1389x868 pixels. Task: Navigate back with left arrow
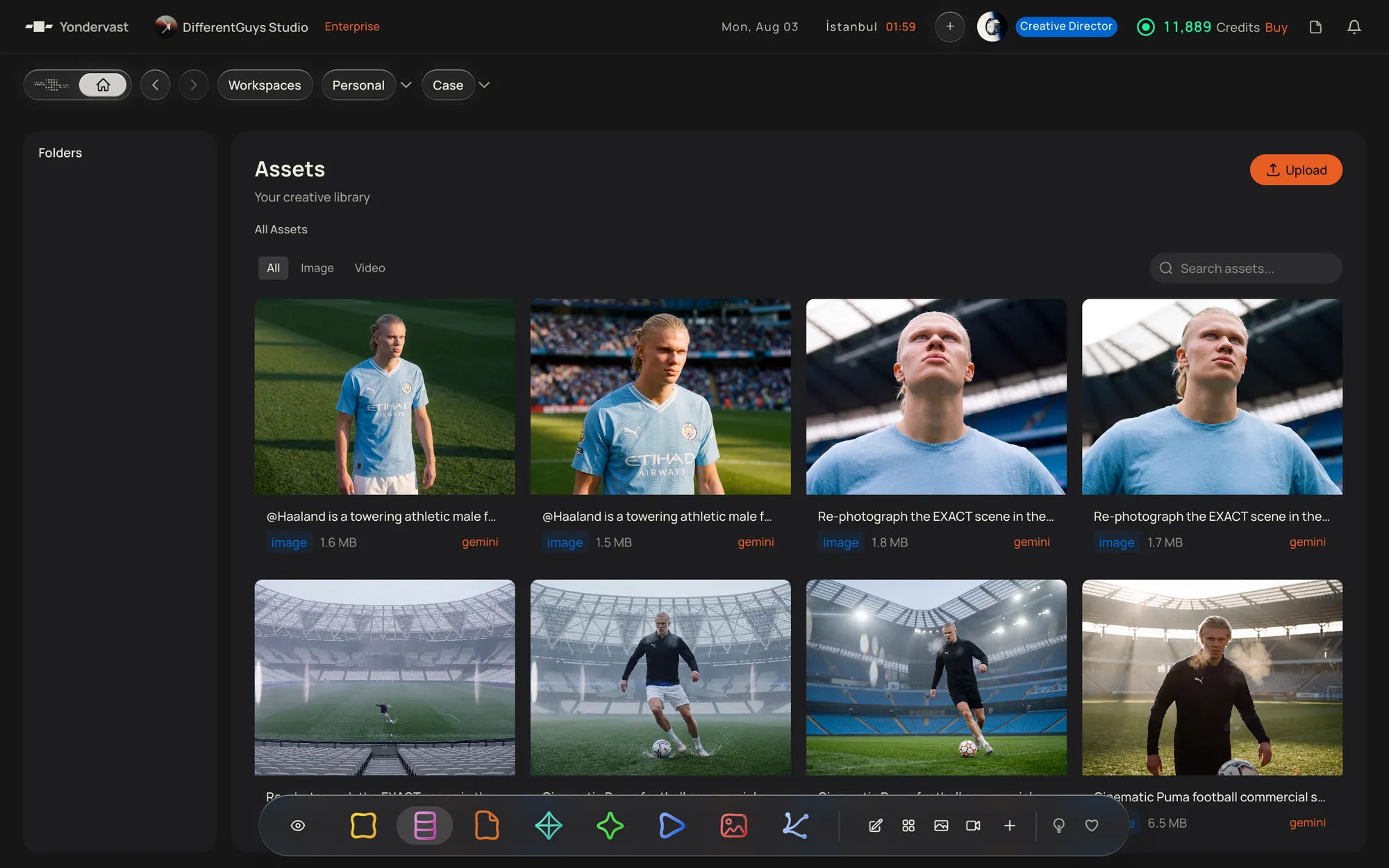click(x=156, y=85)
